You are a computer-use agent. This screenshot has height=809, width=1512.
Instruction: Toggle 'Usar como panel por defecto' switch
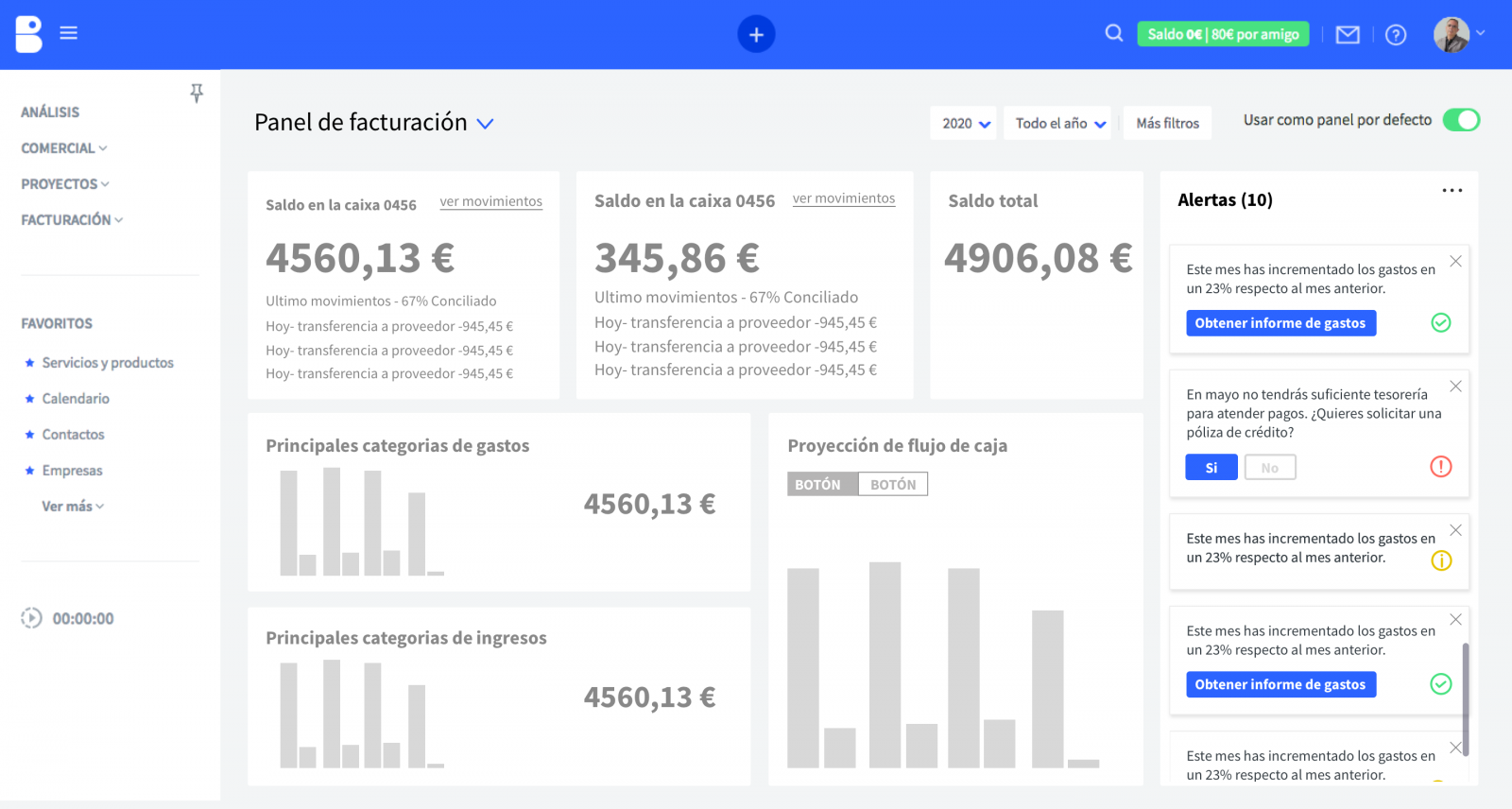click(1460, 120)
